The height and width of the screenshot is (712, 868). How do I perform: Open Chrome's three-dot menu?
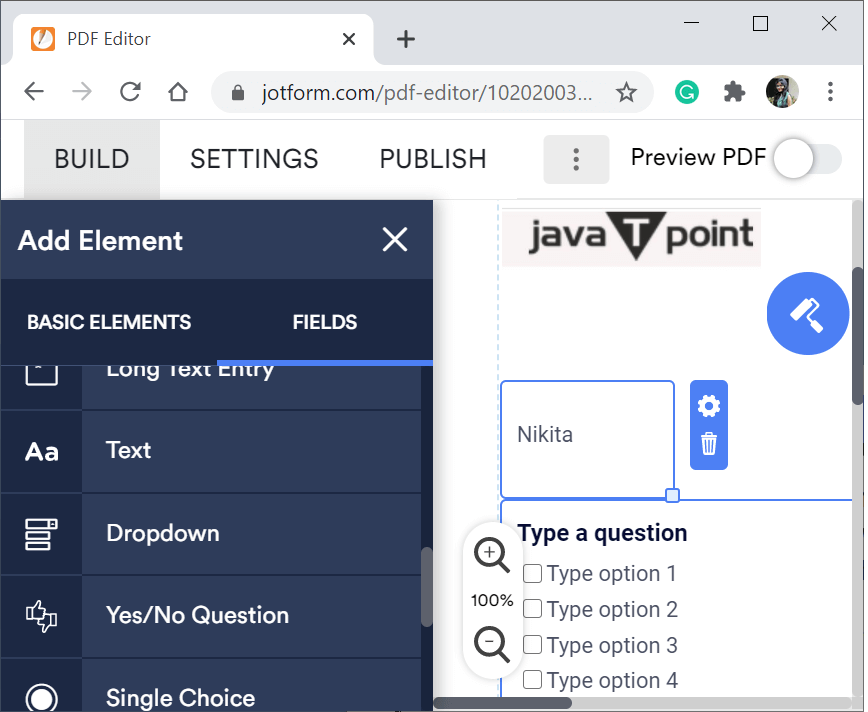point(830,92)
